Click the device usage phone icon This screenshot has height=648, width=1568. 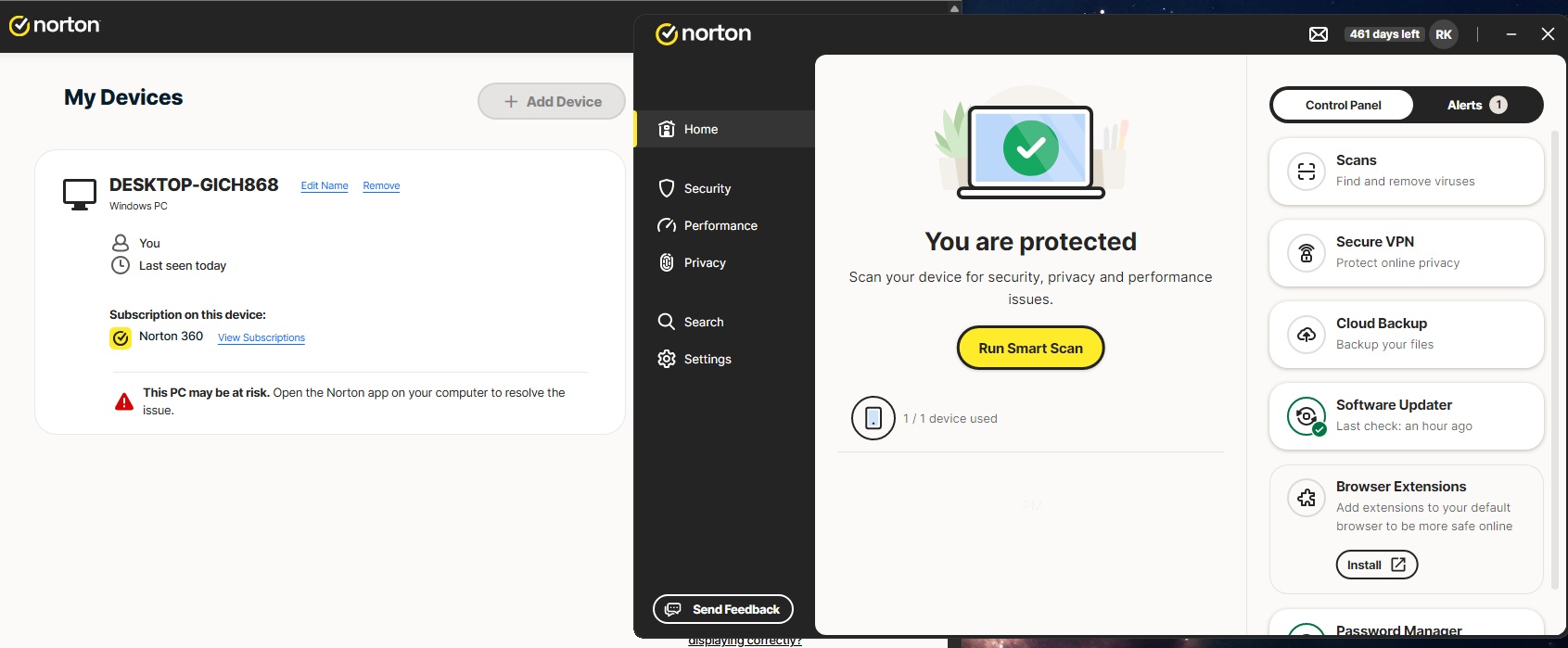[x=873, y=418]
